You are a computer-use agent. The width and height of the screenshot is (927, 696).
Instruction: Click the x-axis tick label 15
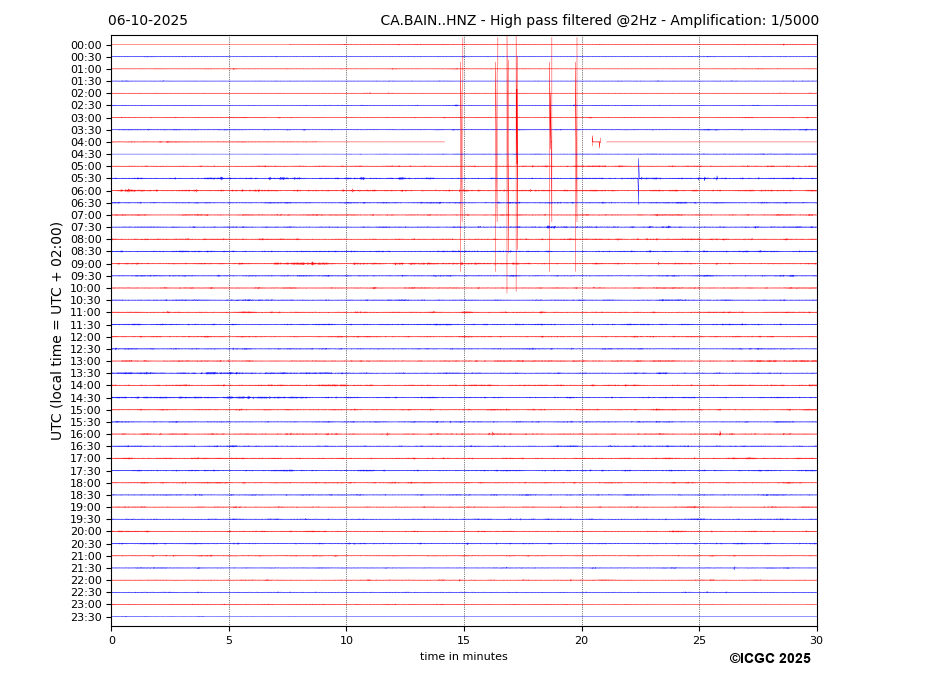pyautogui.click(x=464, y=640)
